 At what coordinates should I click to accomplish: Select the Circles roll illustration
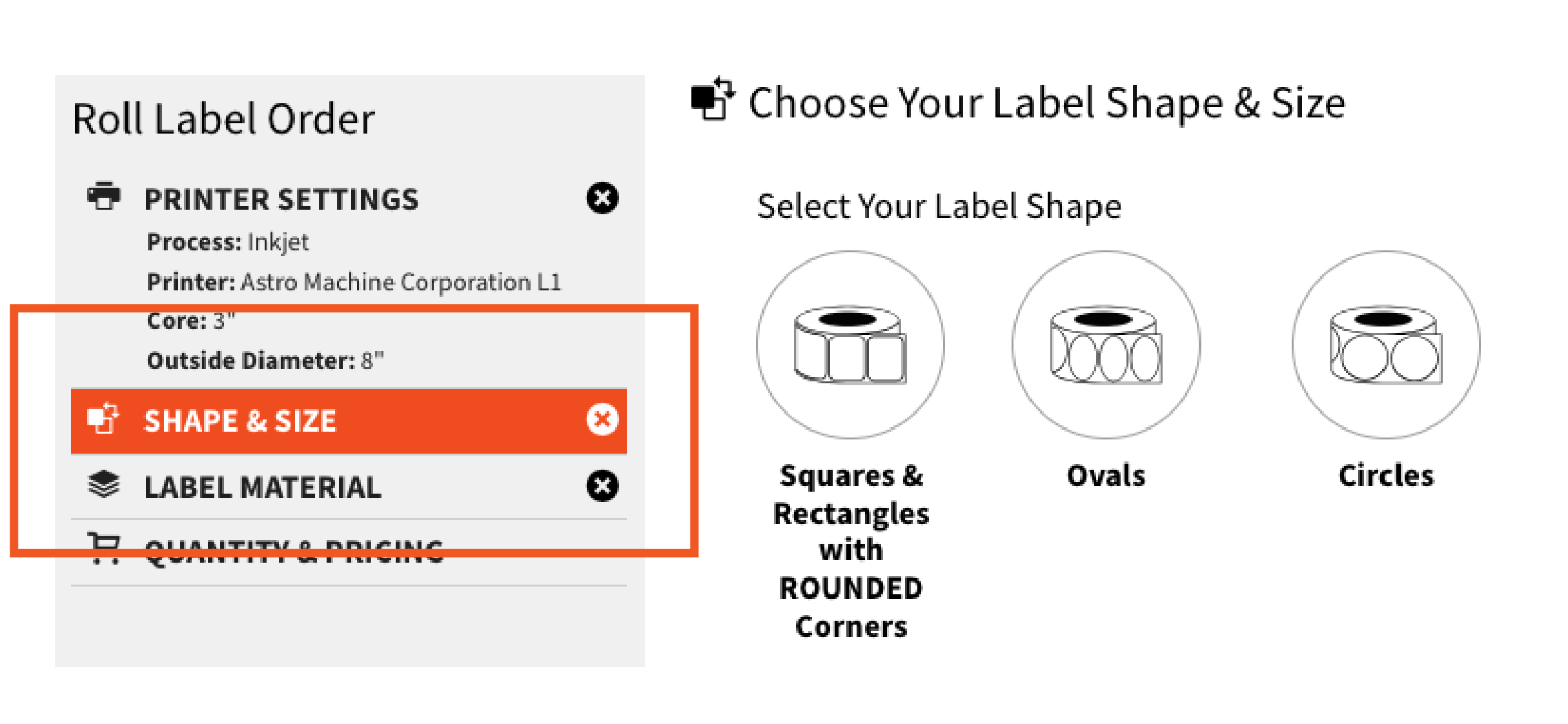[1385, 344]
